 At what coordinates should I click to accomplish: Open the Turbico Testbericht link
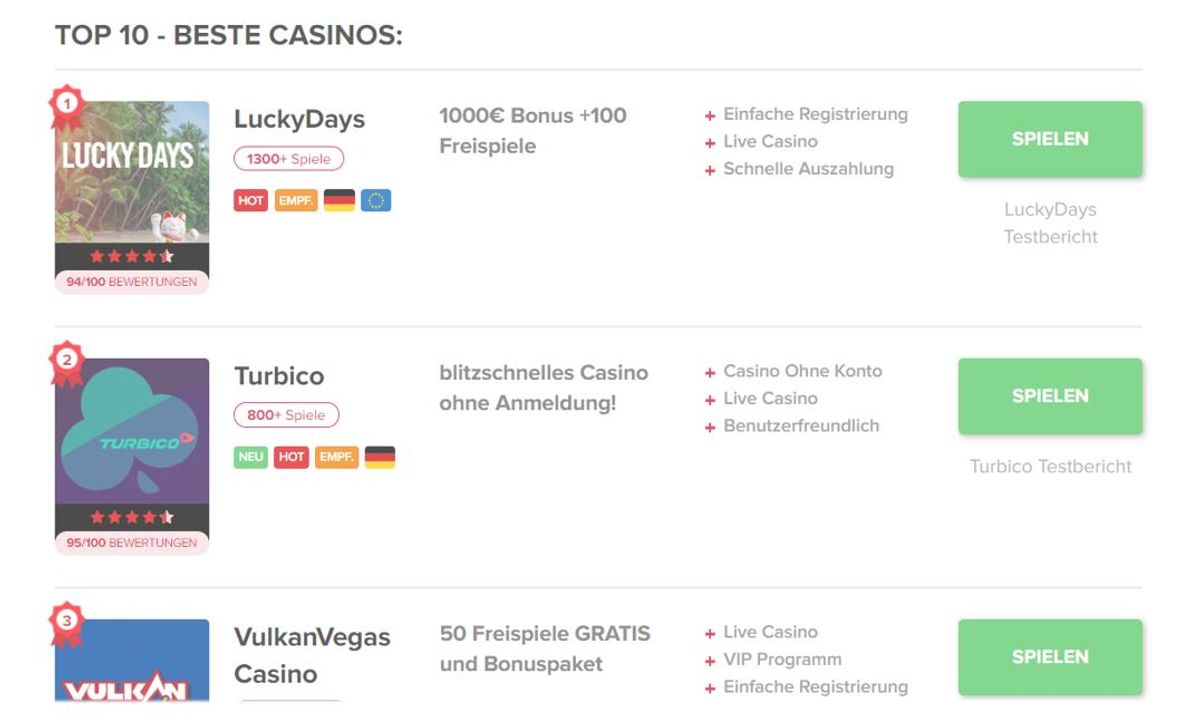click(x=1050, y=466)
